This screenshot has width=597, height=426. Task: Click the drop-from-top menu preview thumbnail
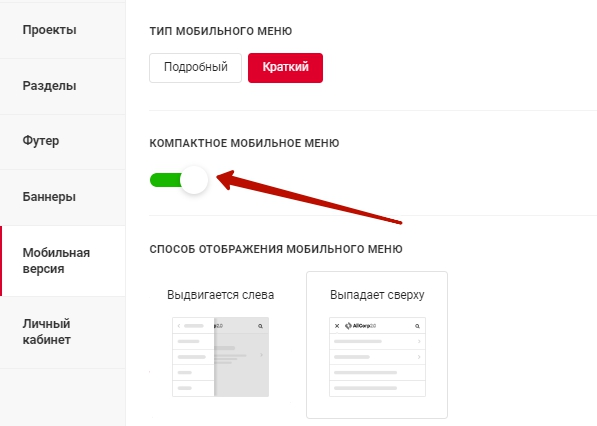[377, 357]
